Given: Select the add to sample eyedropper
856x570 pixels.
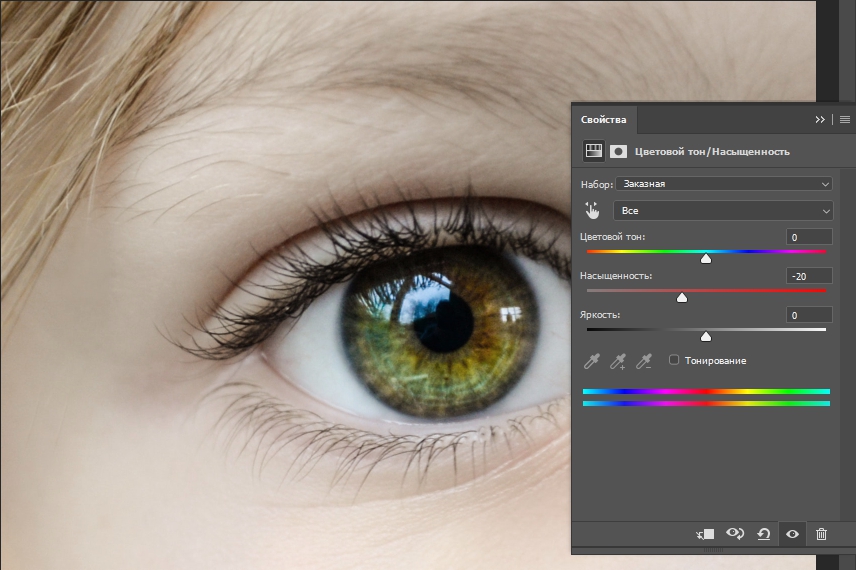Looking at the screenshot, I should 618,361.
